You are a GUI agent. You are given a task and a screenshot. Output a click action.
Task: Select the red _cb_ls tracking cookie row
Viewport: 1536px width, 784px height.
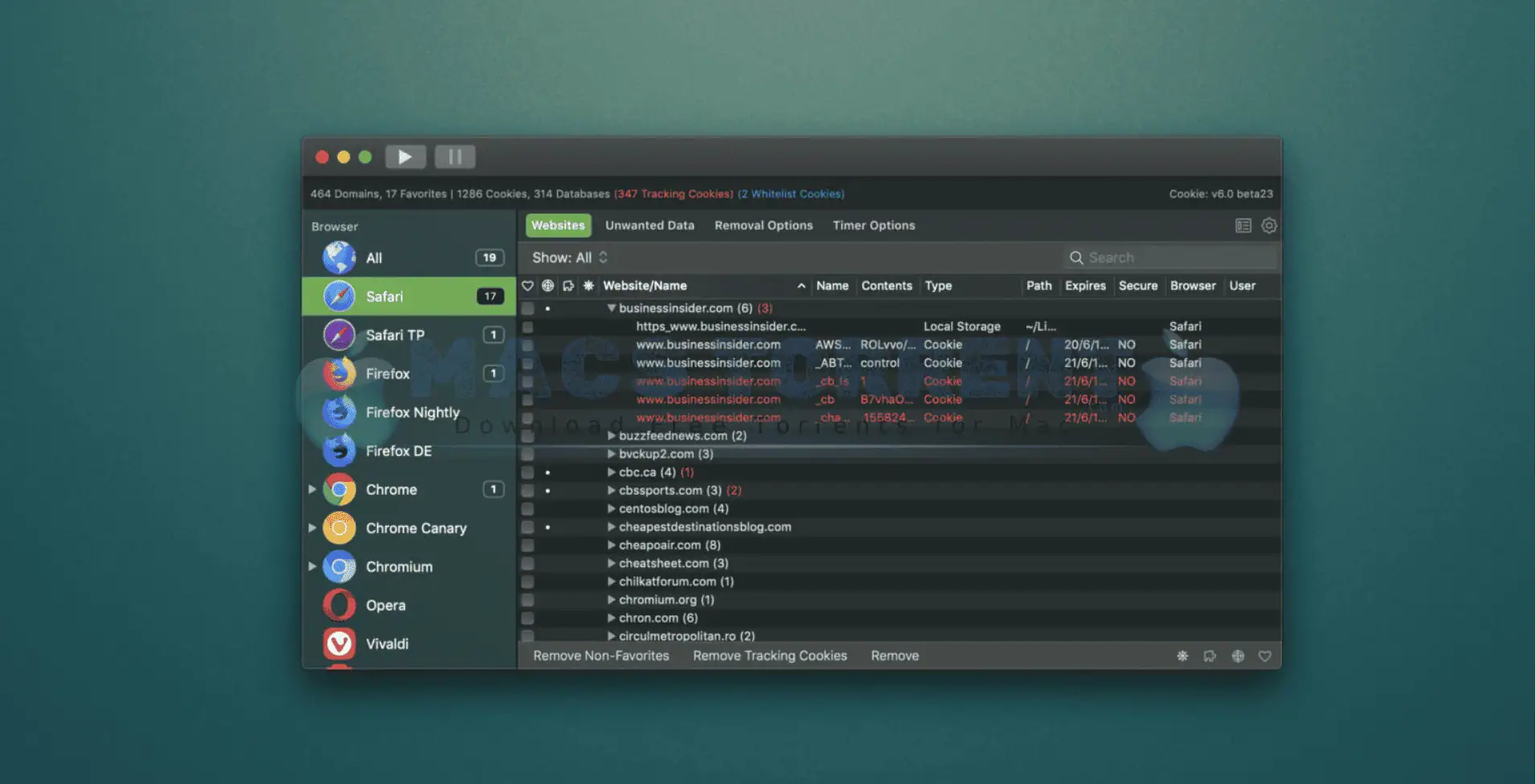click(x=899, y=382)
